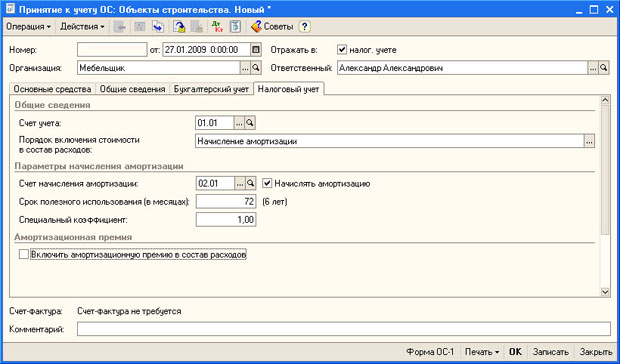Image resolution: width=620 pixels, height=364 pixels.
Task: Open the Операция dropdown menu
Action: (29, 27)
